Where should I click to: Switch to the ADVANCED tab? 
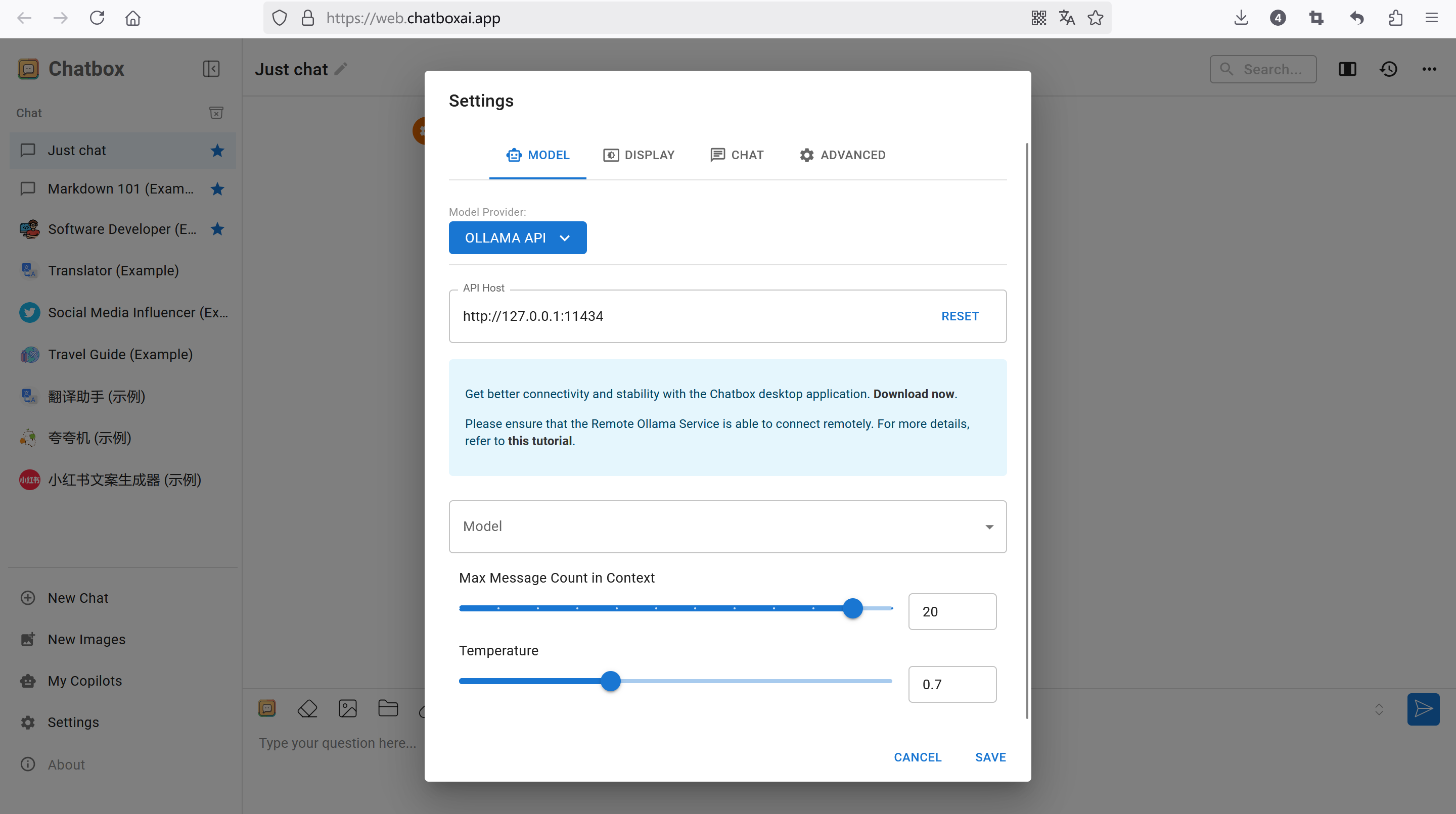[842, 155]
